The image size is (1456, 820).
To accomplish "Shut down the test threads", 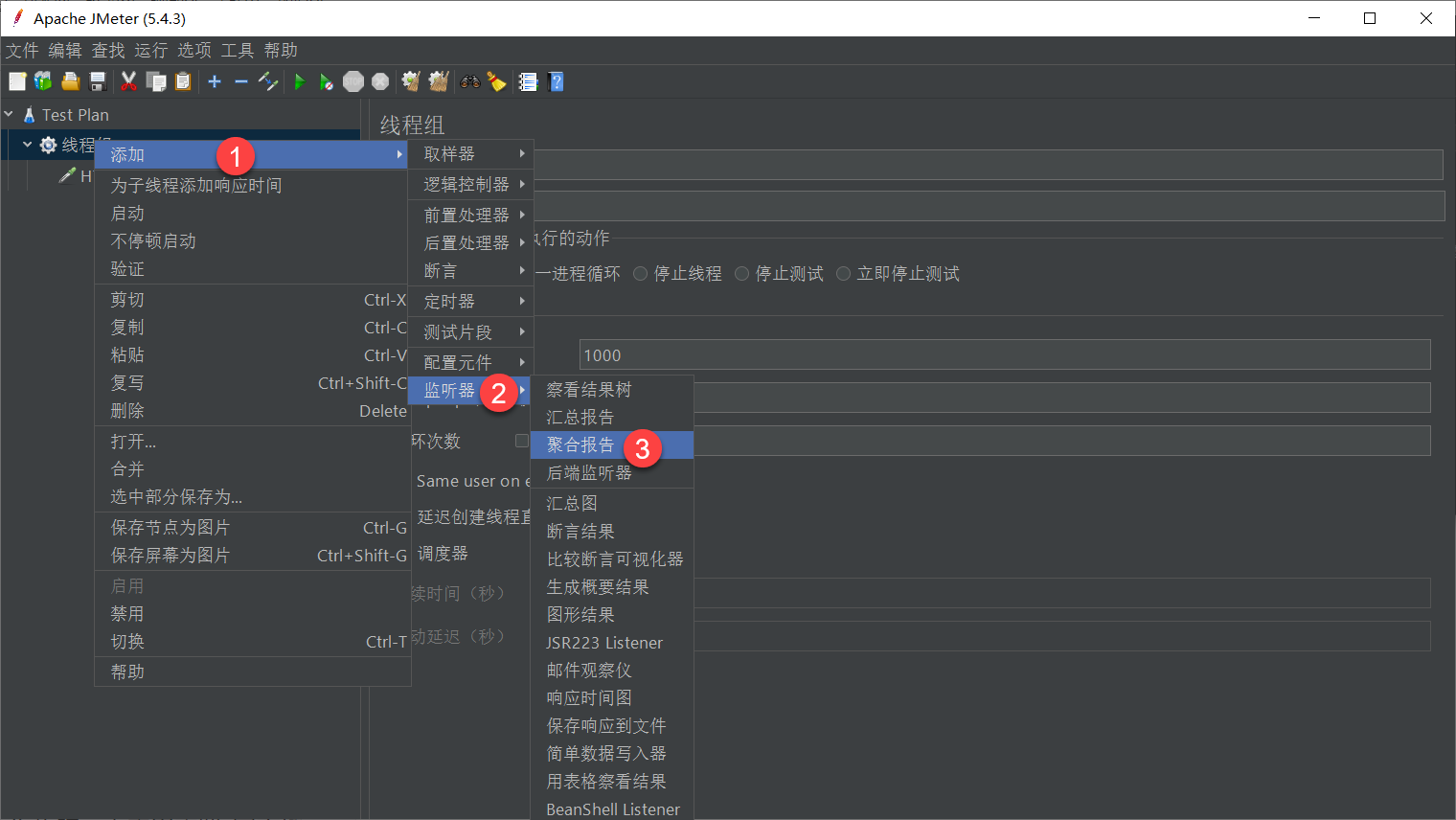I will click(380, 81).
